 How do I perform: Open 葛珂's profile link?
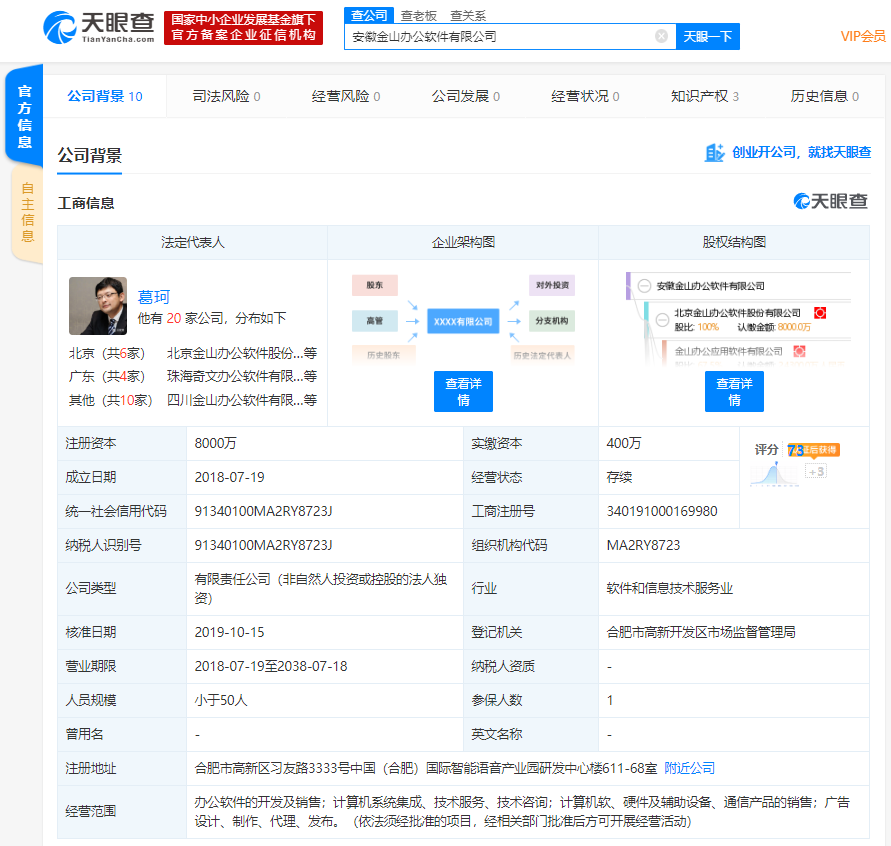(153, 297)
